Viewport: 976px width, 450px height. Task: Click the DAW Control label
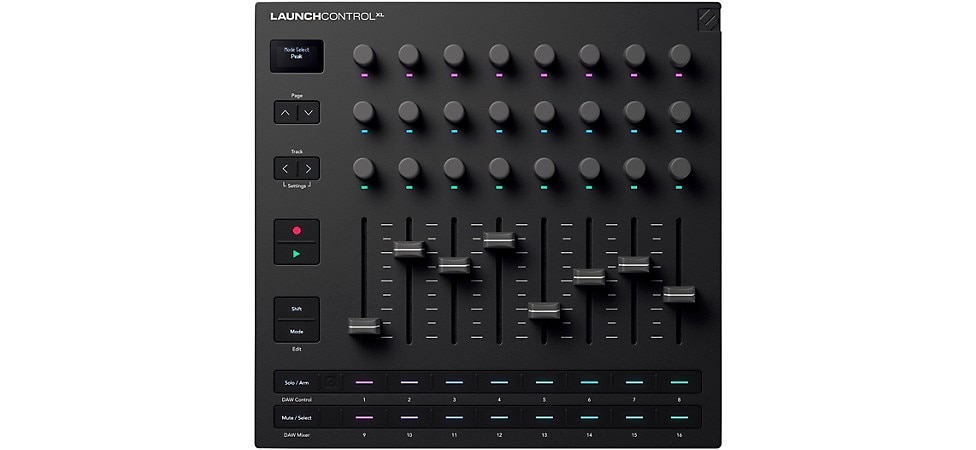click(x=297, y=400)
